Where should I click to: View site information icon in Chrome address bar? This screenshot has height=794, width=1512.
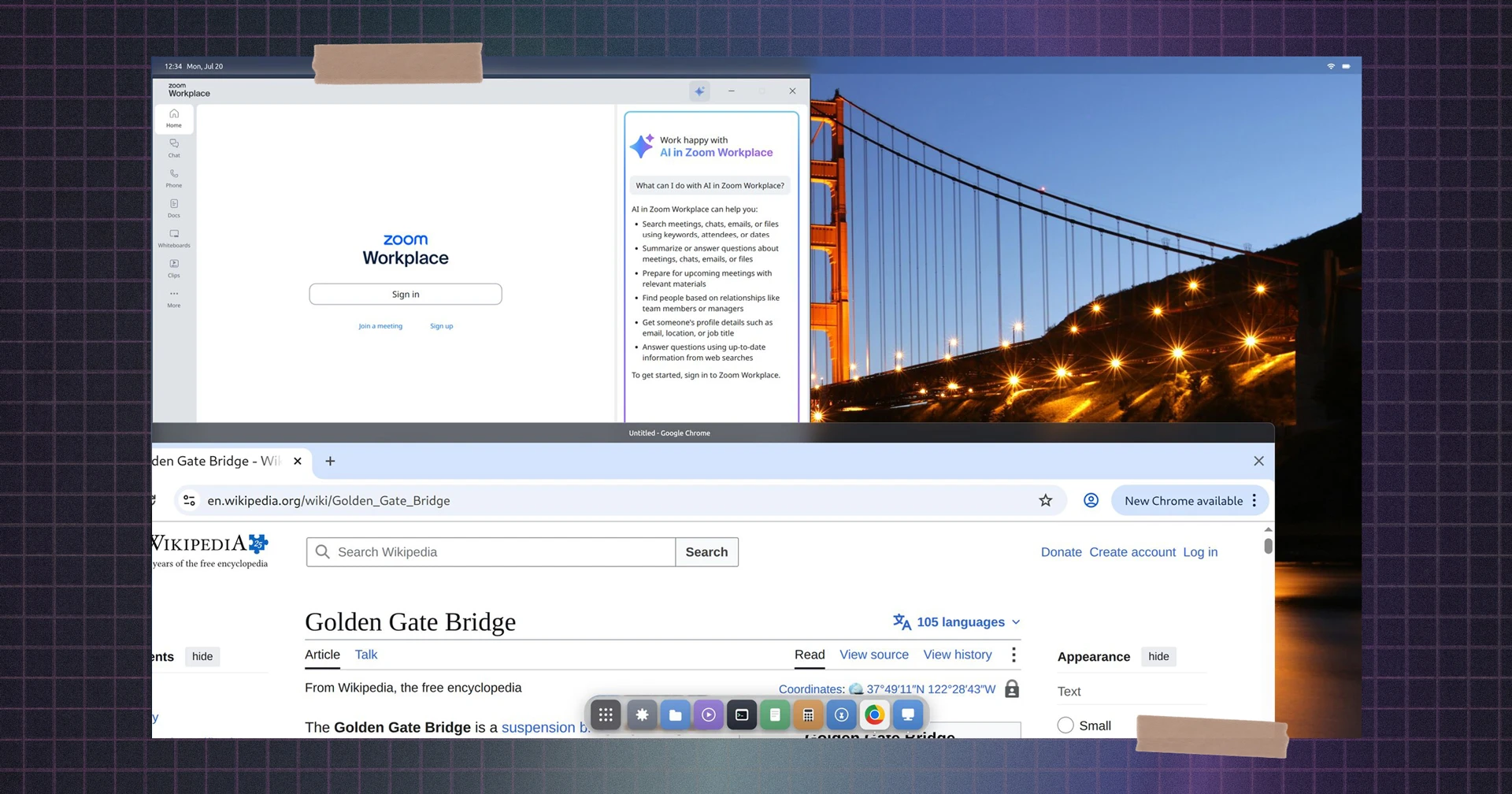(189, 500)
